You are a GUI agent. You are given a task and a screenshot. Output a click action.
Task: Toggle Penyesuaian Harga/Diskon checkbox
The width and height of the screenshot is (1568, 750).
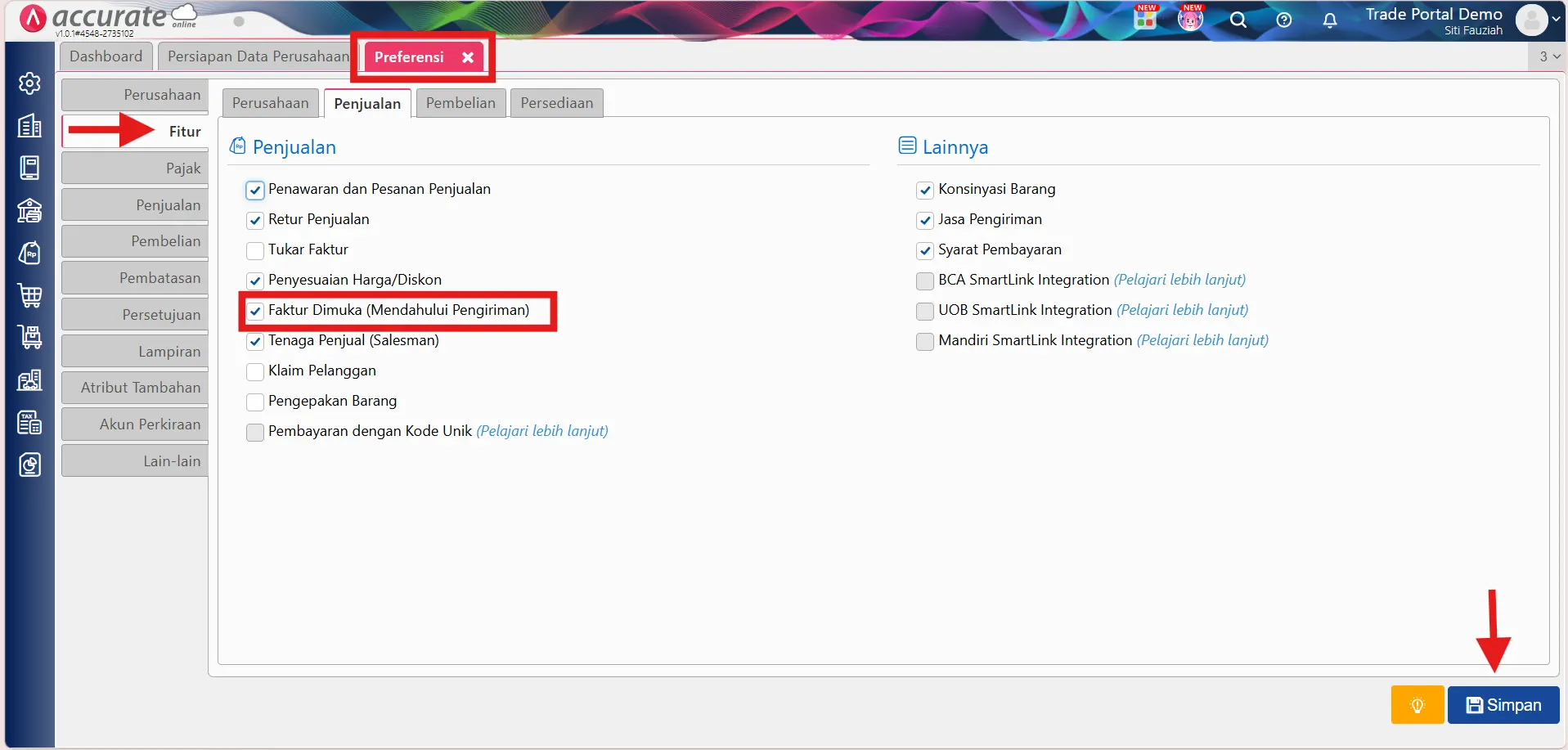(x=255, y=281)
